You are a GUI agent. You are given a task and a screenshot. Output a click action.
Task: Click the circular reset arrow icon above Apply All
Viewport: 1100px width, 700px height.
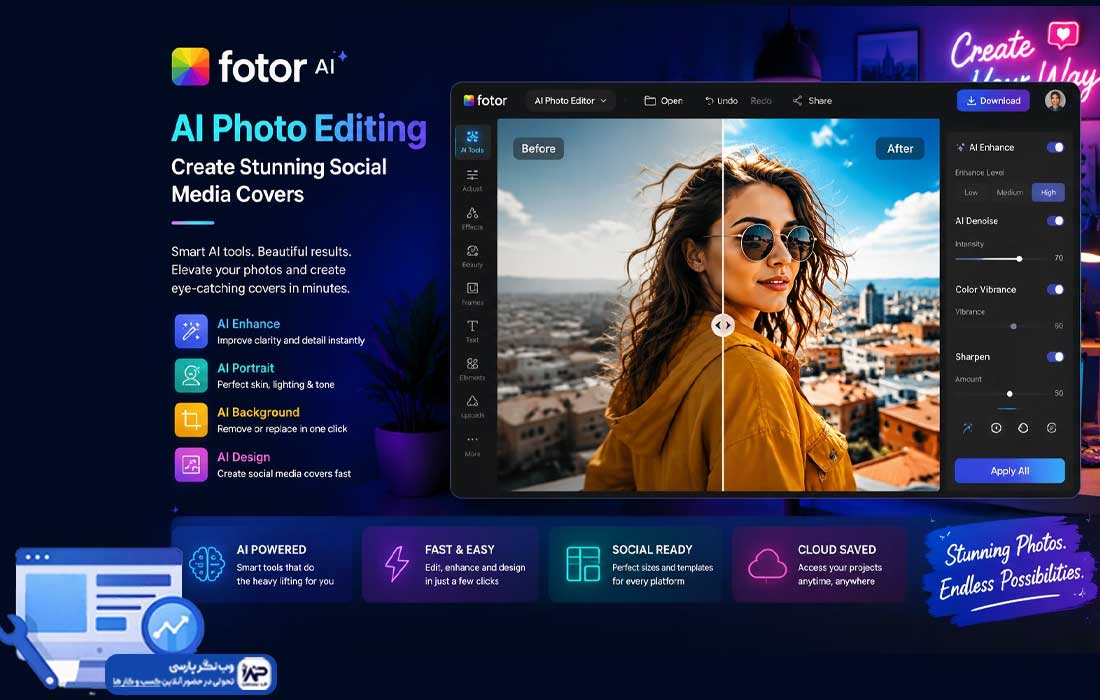click(x=1023, y=428)
